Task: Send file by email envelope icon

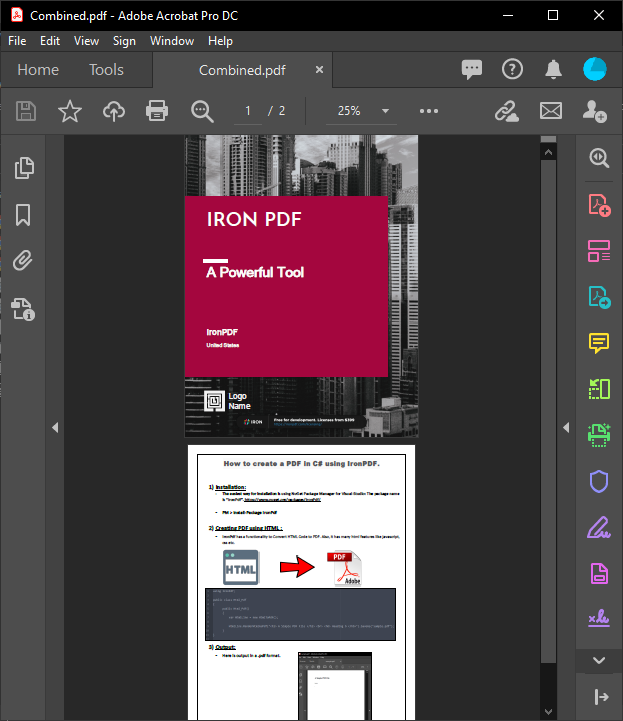Action: click(x=551, y=111)
